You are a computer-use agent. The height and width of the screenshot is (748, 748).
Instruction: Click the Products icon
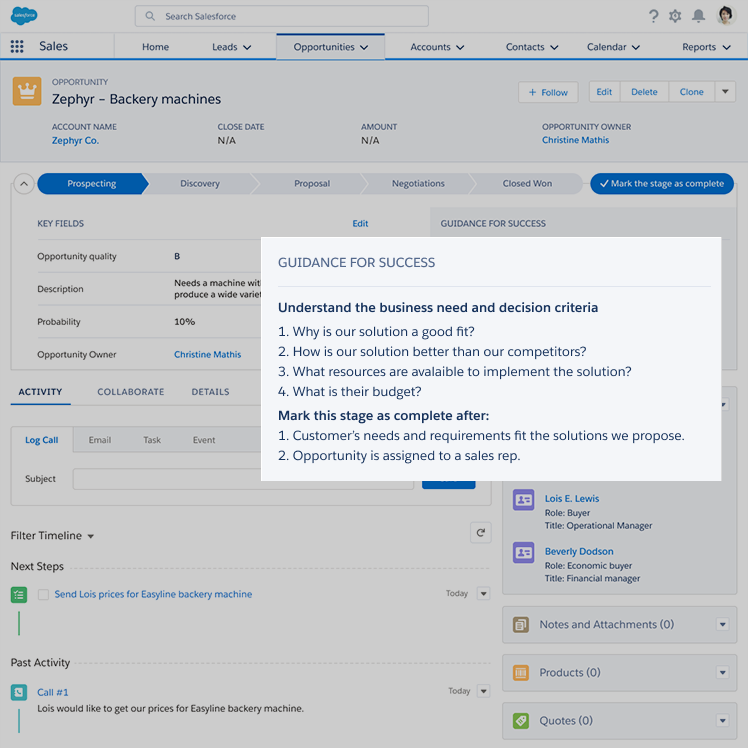coord(520,673)
